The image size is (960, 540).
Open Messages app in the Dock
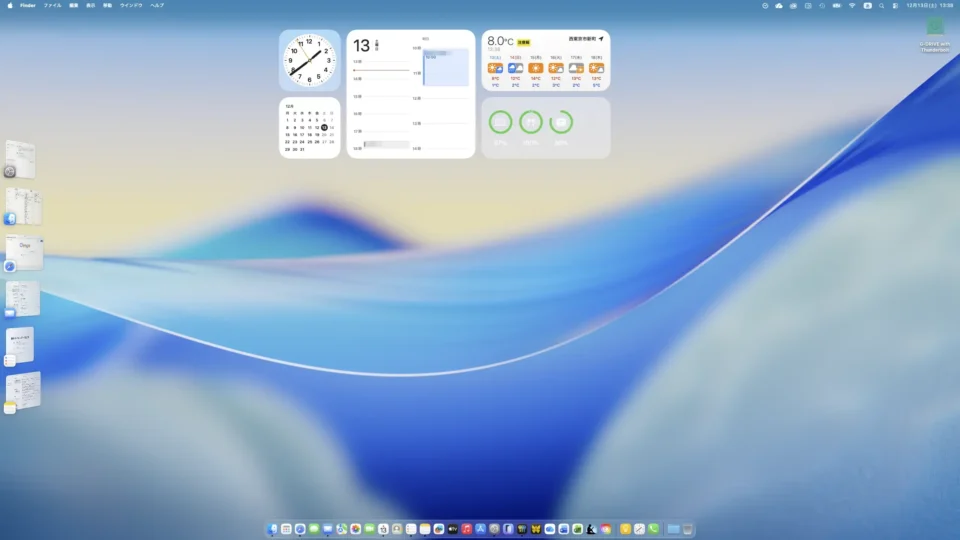click(314, 529)
